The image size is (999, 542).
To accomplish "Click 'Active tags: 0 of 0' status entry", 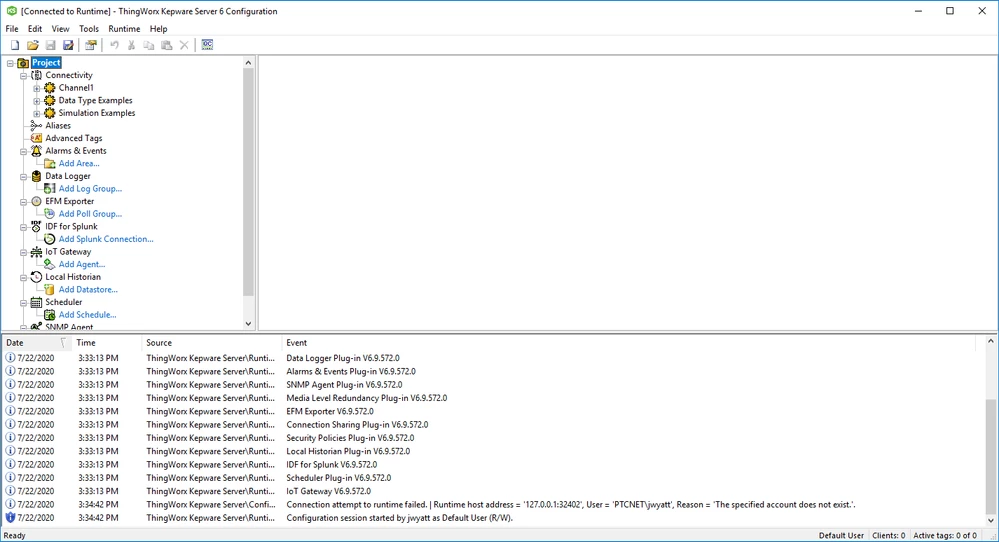I will 945,536.
